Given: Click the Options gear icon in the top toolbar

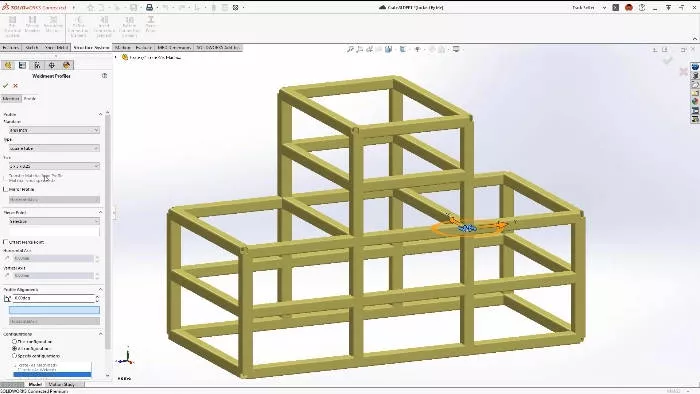Looking at the screenshot, I should coord(236,8).
